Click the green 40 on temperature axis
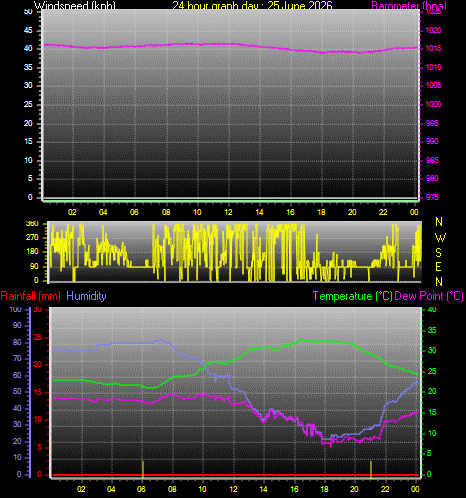The height and width of the screenshot is (498, 466). [x=432, y=310]
